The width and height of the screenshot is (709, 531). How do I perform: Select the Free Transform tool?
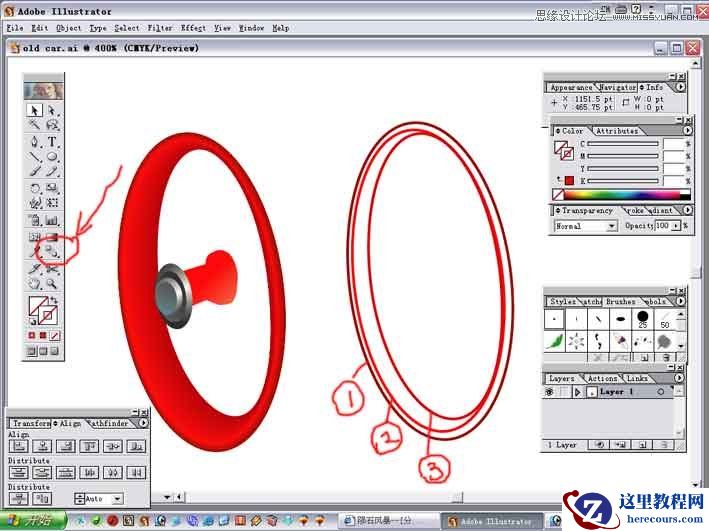[x=52, y=203]
